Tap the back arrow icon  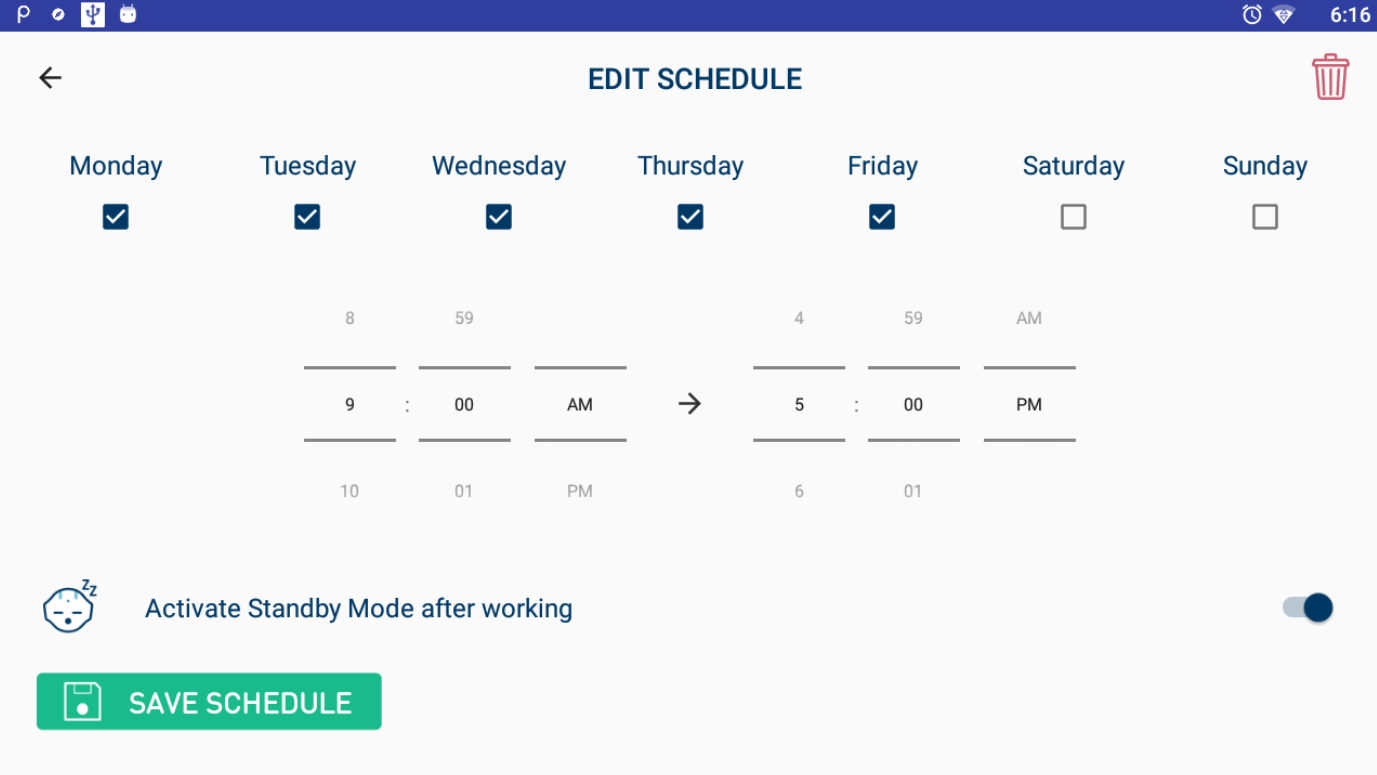click(50, 78)
